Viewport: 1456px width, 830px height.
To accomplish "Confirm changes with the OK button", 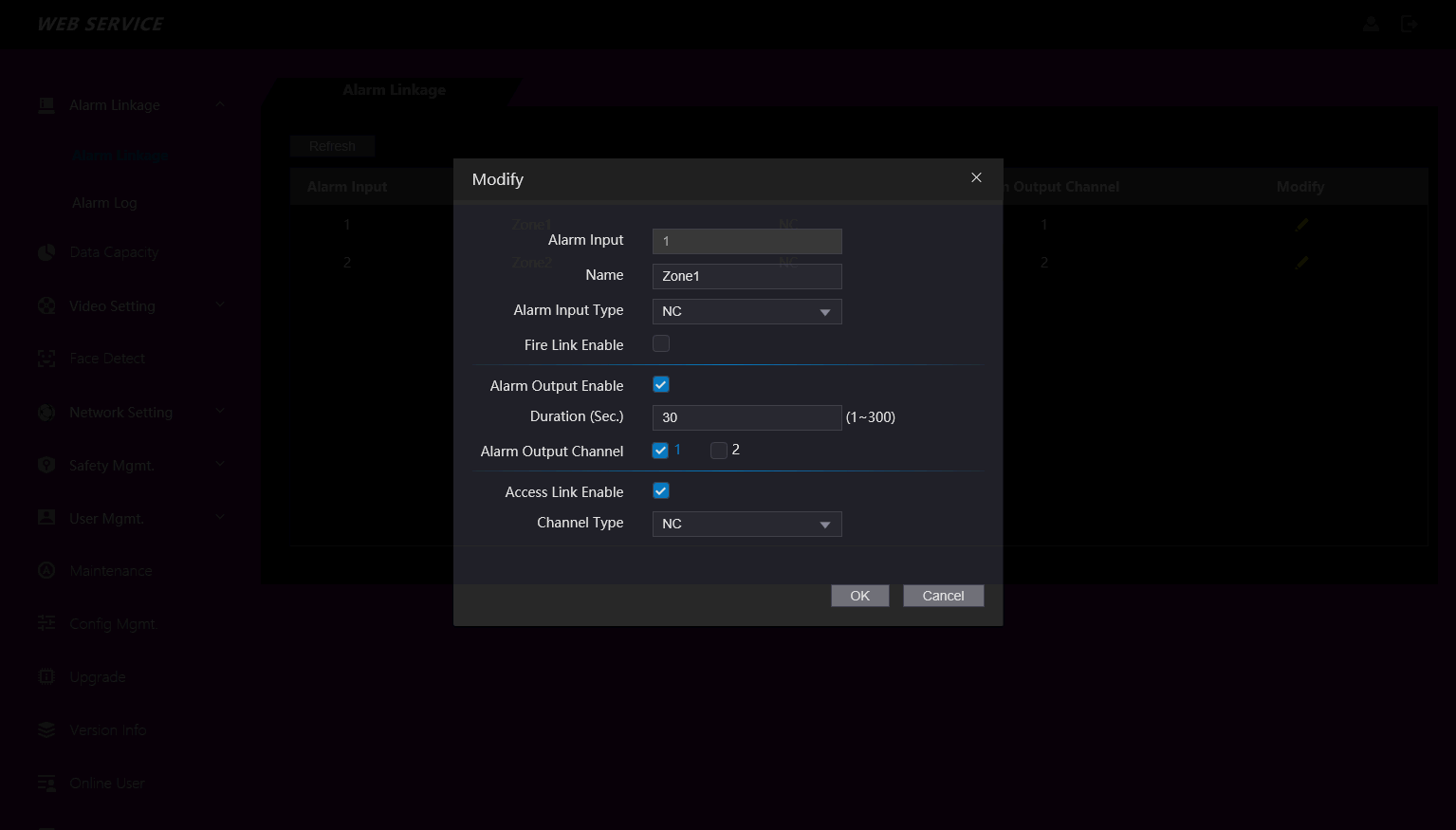I will [860, 596].
